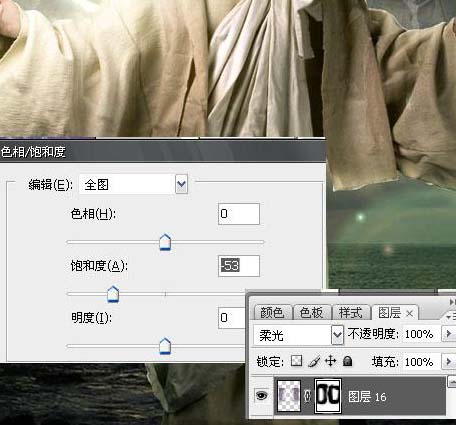Select the 图层 16 layer mask thumbnail

coord(328,396)
